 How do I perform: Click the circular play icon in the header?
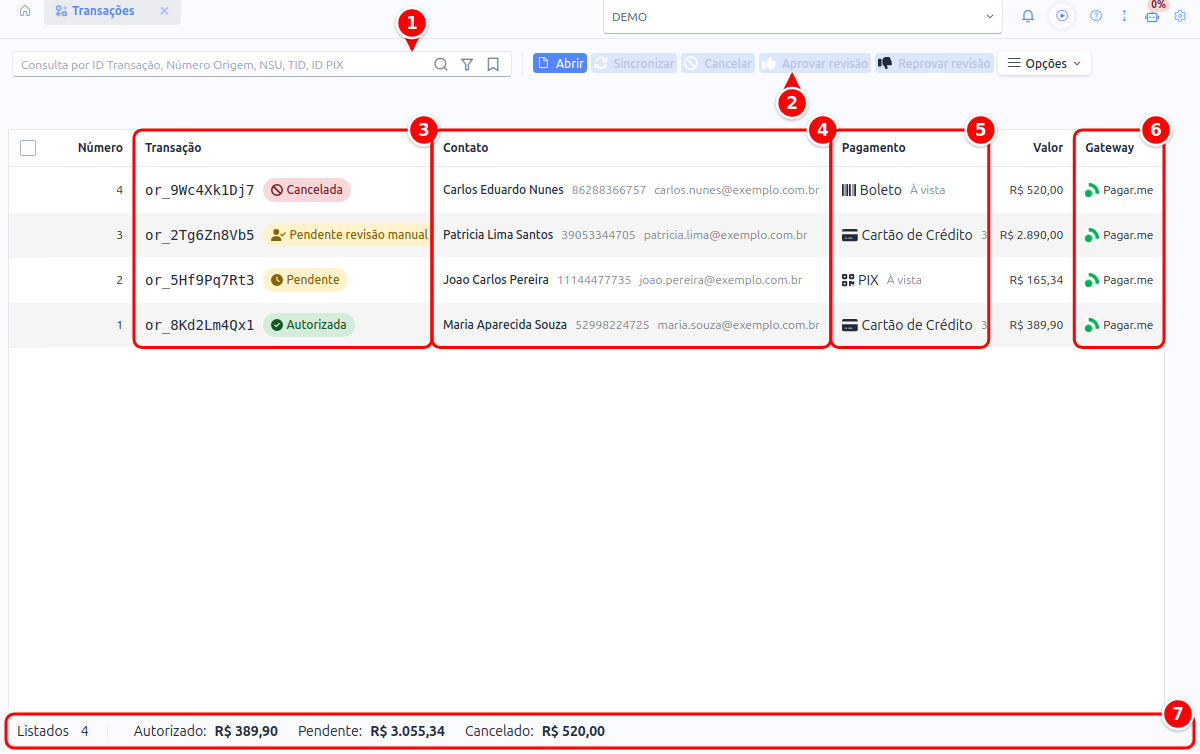click(1062, 16)
